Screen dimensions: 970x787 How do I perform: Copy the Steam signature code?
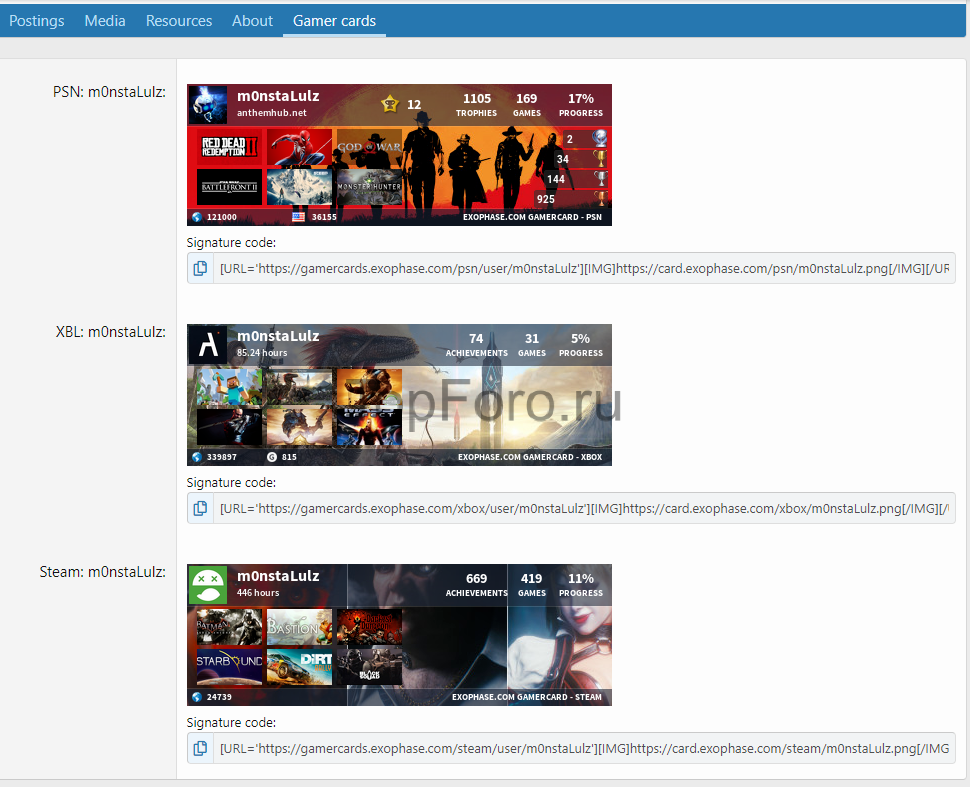pyautogui.click(x=200, y=748)
